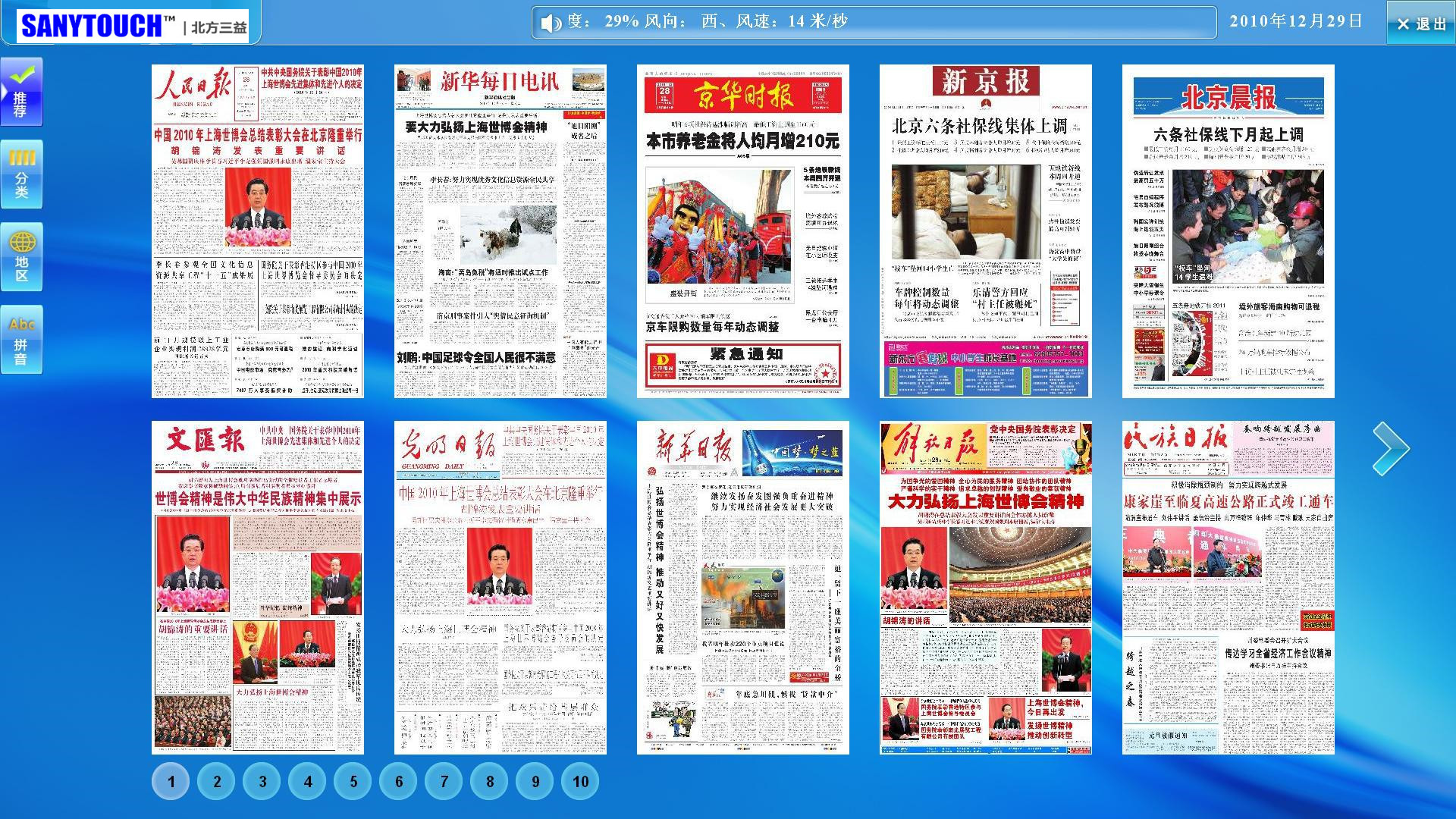Jump to page 9
Screen dimensions: 1456x819
point(535,781)
